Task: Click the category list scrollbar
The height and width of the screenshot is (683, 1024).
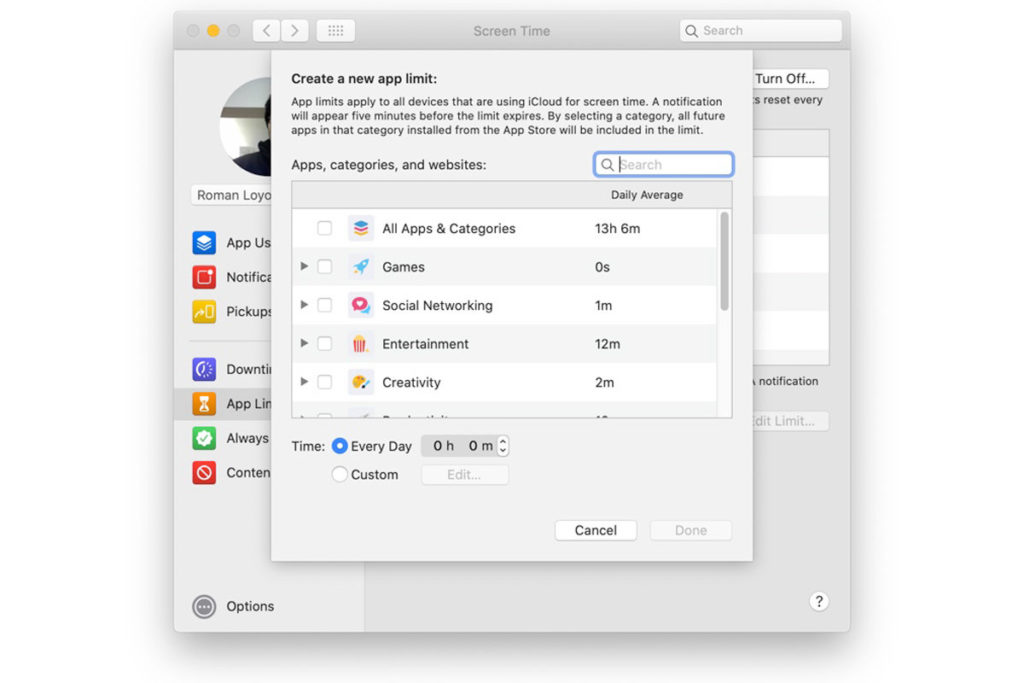Action: click(x=724, y=261)
